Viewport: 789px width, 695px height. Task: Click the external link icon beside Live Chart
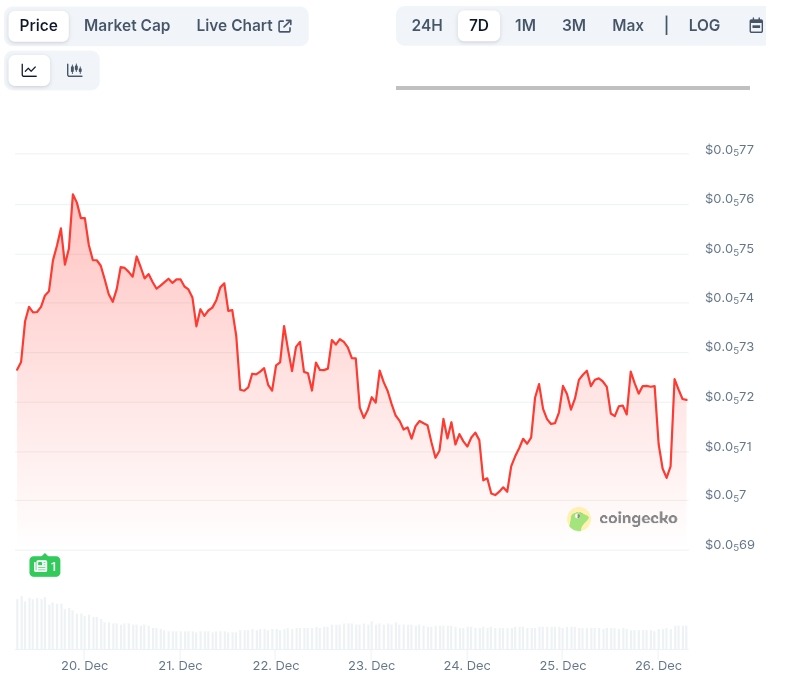pyautogui.click(x=285, y=26)
